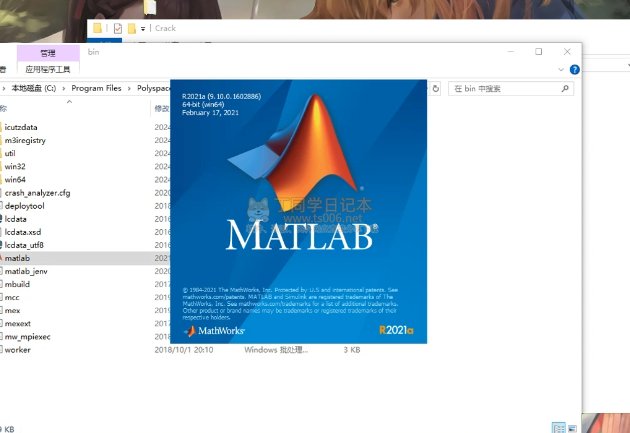Select the lcdata_utf8 file
The width and height of the screenshot is (630, 433).
point(24,245)
